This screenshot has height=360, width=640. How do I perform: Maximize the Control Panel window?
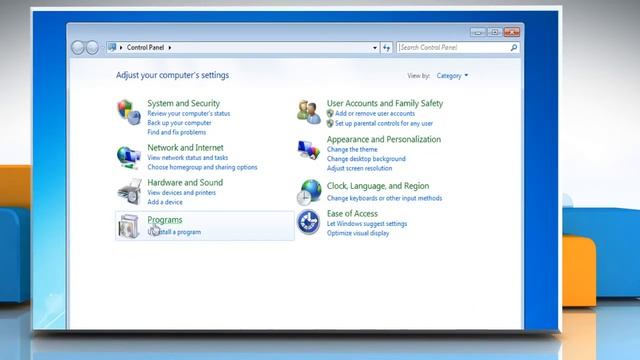(x=495, y=32)
